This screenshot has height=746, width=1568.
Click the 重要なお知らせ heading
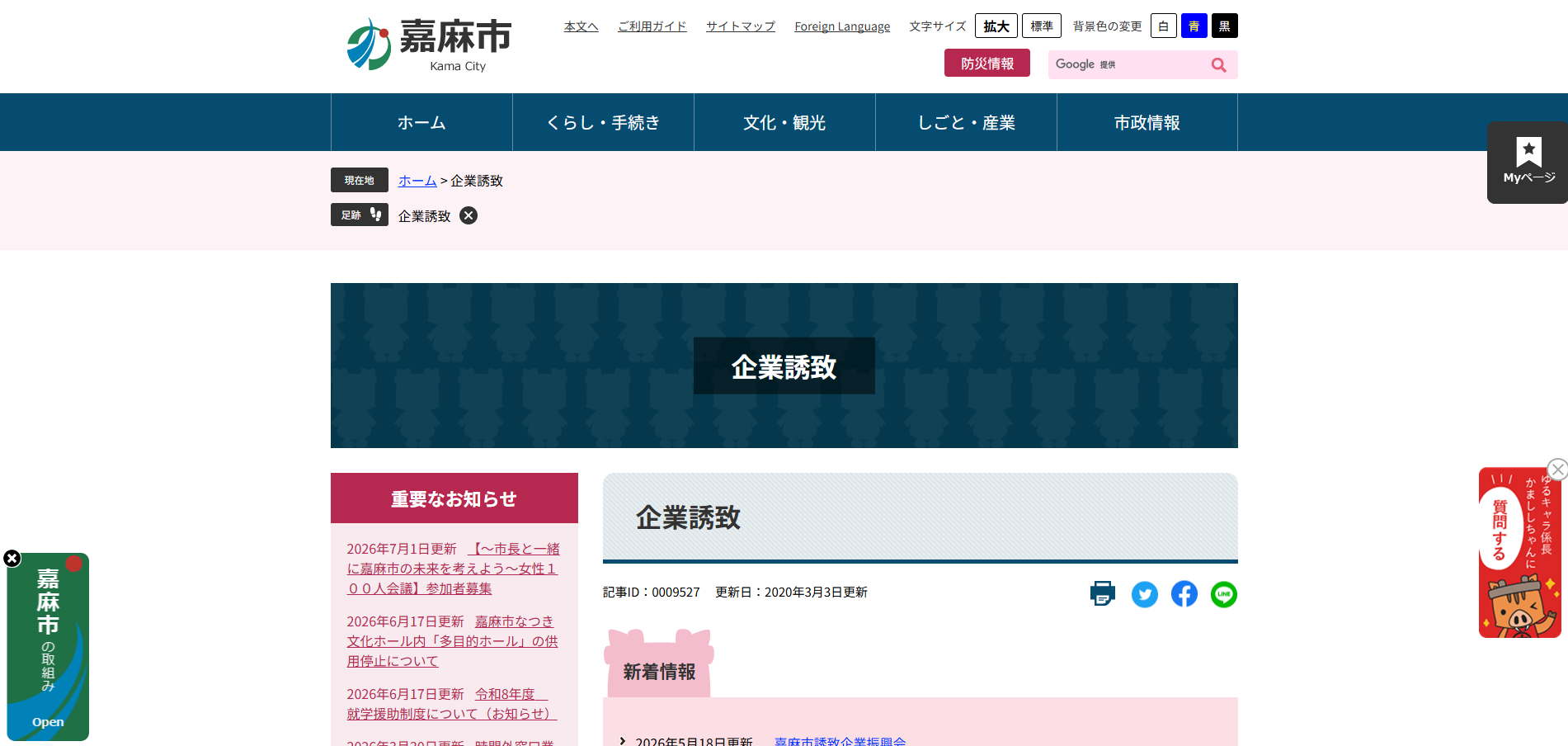[454, 498]
